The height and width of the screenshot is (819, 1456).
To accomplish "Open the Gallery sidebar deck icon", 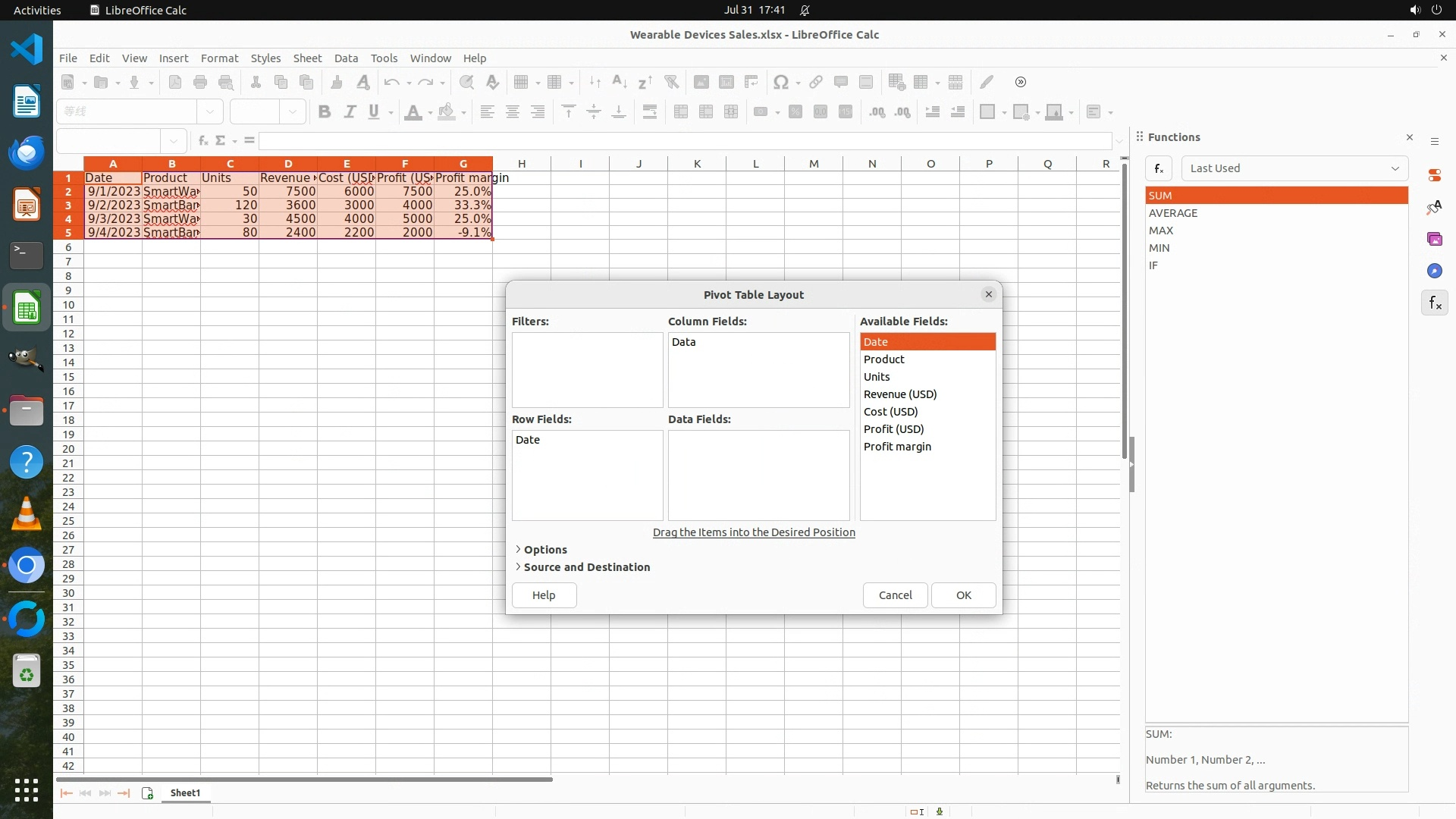I will point(1434,240).
